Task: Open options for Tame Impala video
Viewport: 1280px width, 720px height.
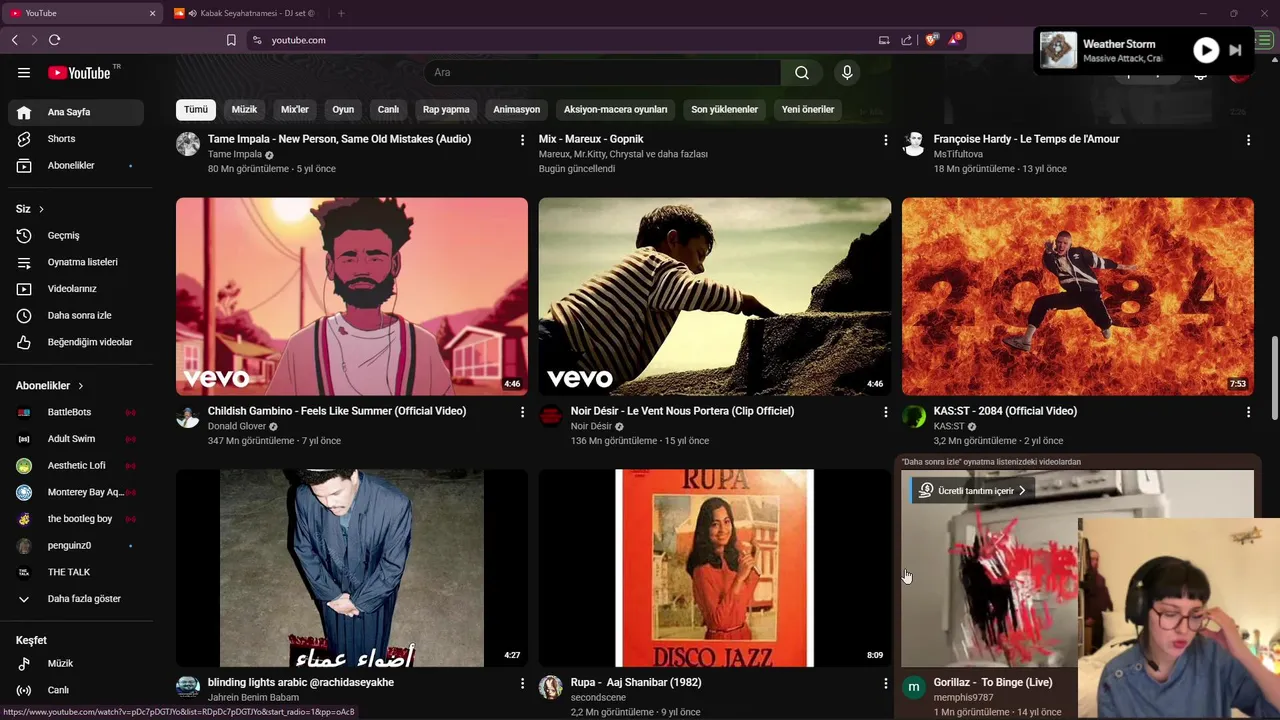Action: click(x=522, y=140)
